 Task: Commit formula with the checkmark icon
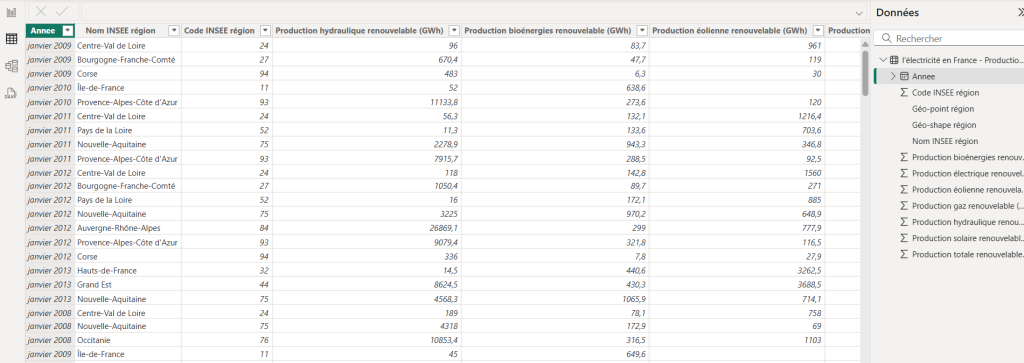pos(62,12)
